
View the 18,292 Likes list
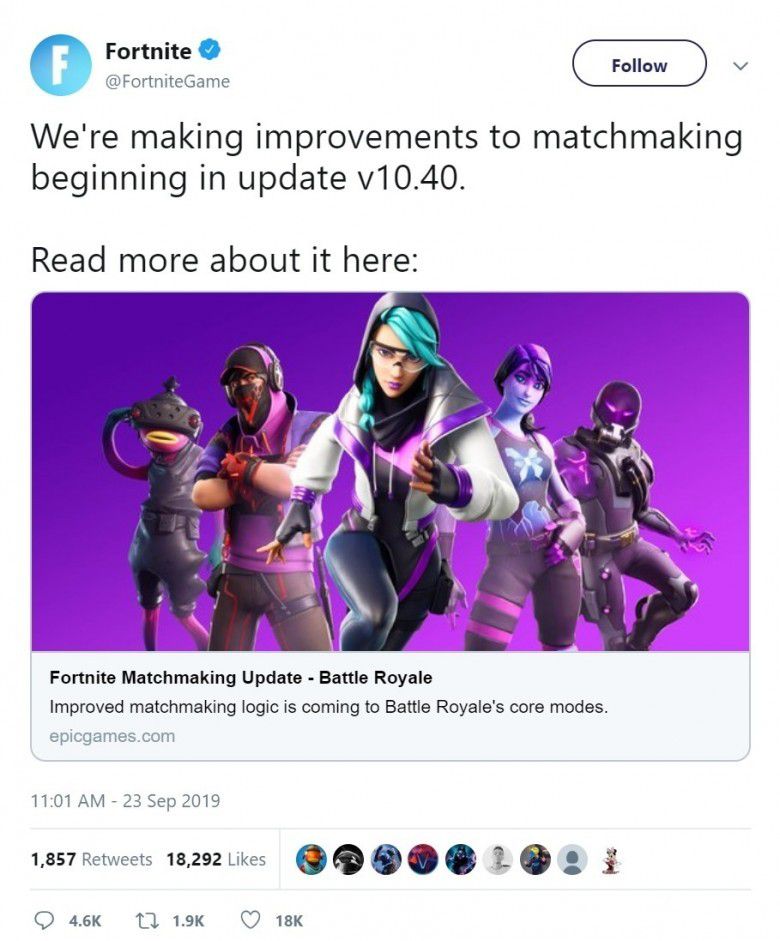tap(216, 859)
